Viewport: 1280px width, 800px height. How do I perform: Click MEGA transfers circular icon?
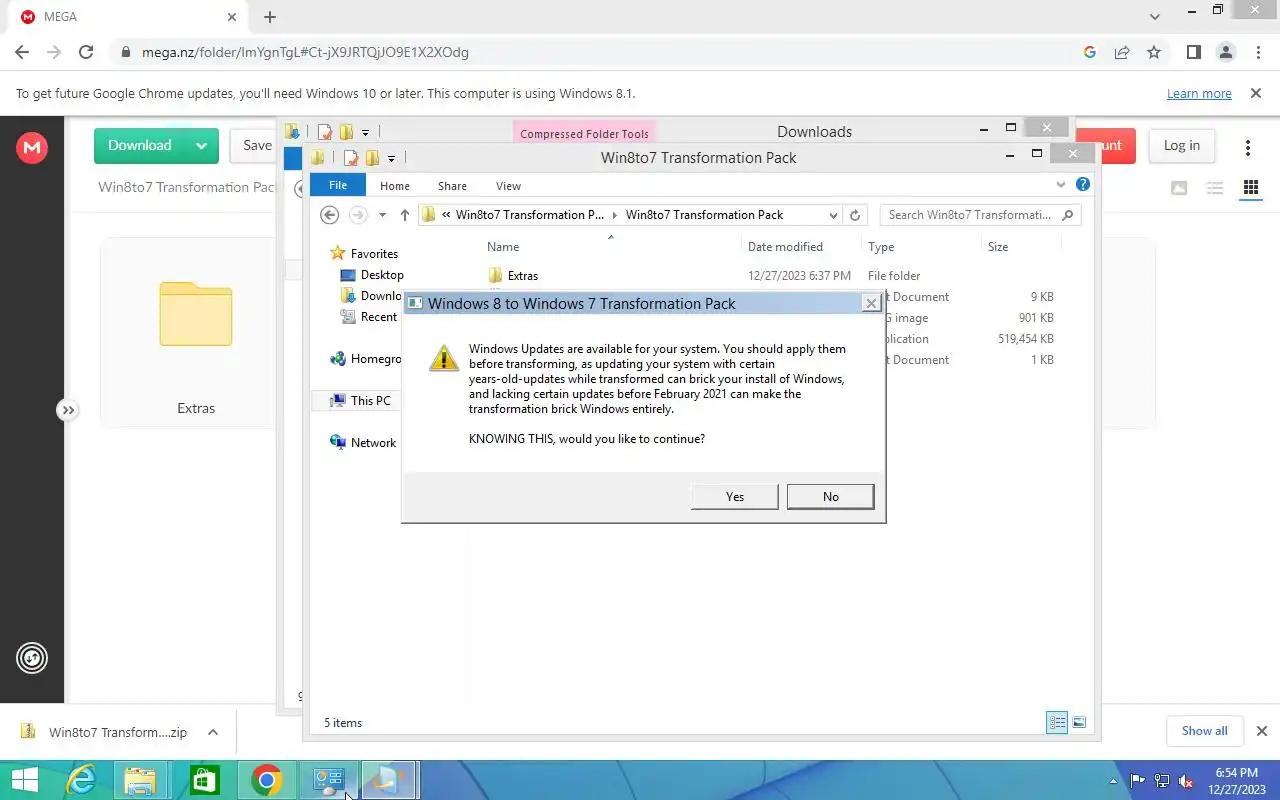tap(32, 658)
